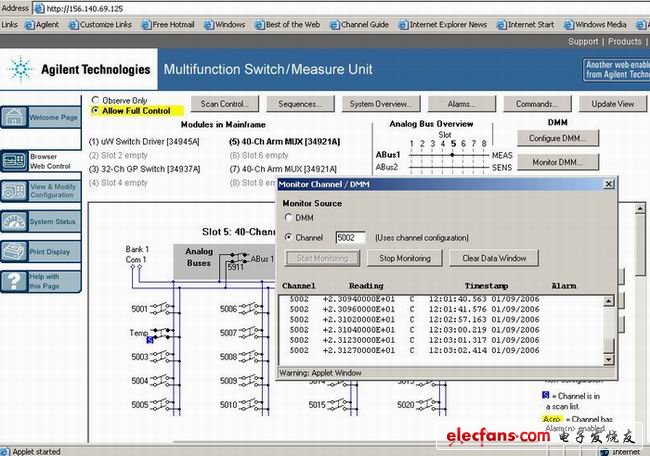
Task: Toggle relay switch for channel 5010
Action: 251,403
